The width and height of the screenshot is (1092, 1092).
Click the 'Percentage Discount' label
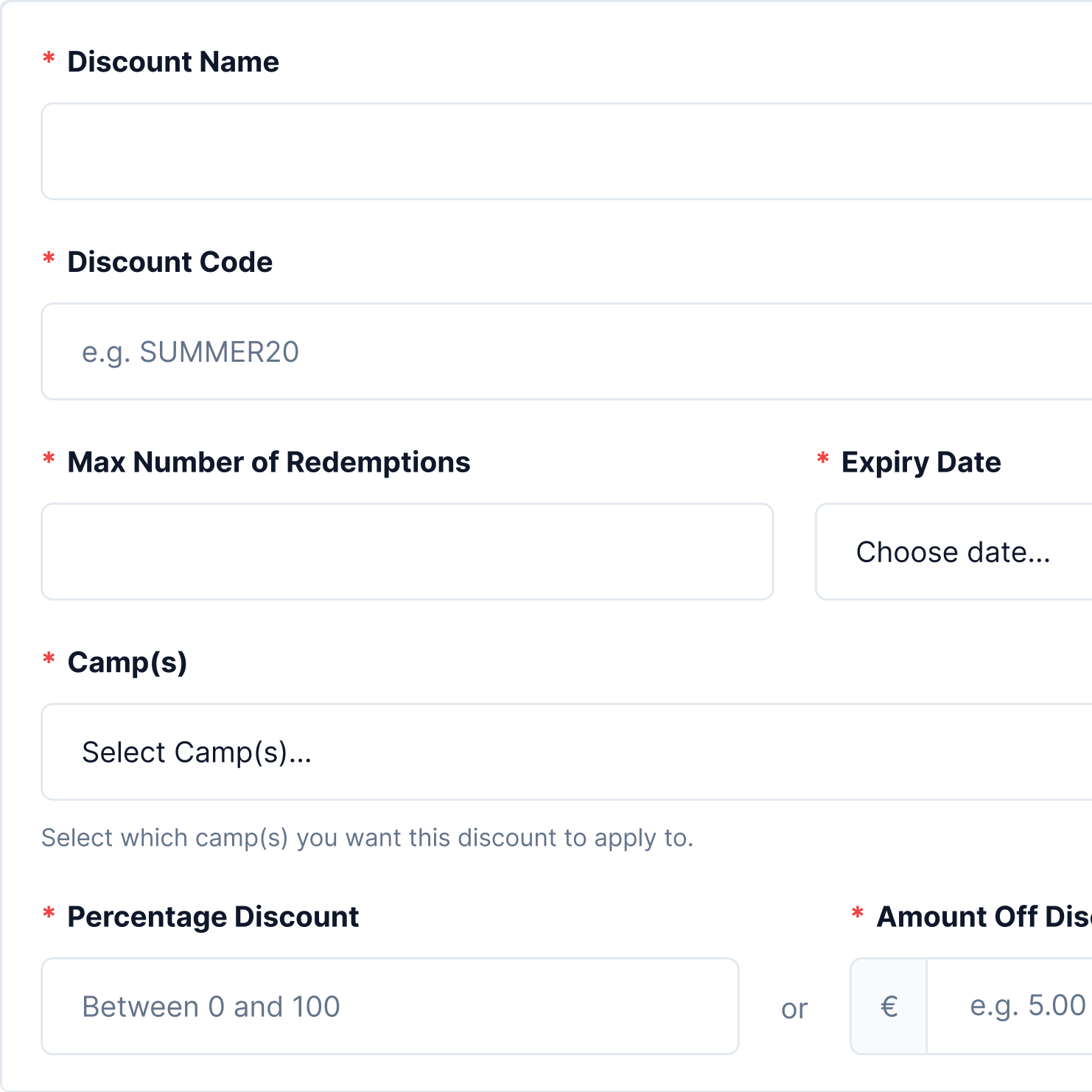coord(213,917)
